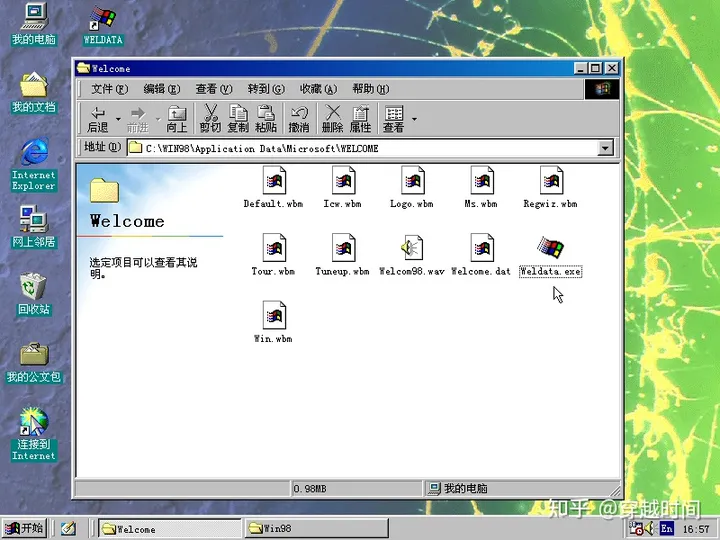Viewport: 720px width, 540px height.
Task: Click the 开始 Start button
Action: tap(25, 528)
